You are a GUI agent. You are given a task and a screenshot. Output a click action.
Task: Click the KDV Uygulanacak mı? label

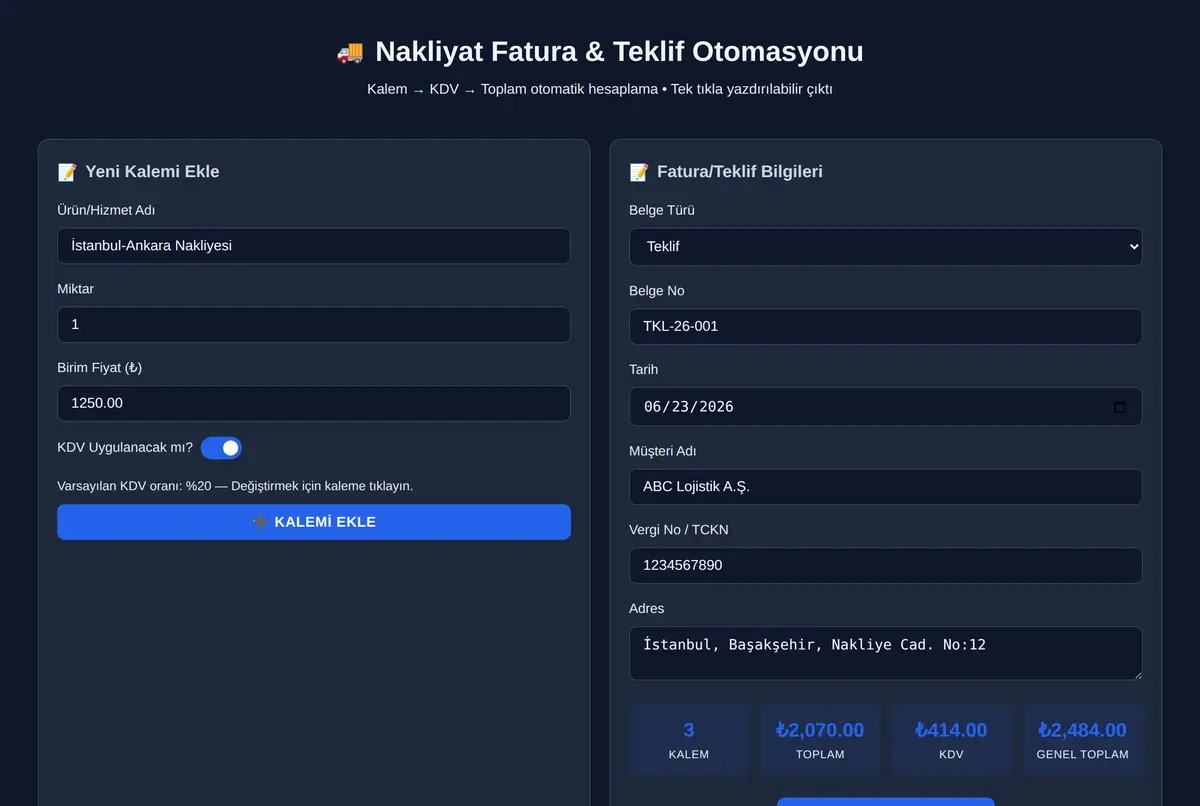pos(125,448)
